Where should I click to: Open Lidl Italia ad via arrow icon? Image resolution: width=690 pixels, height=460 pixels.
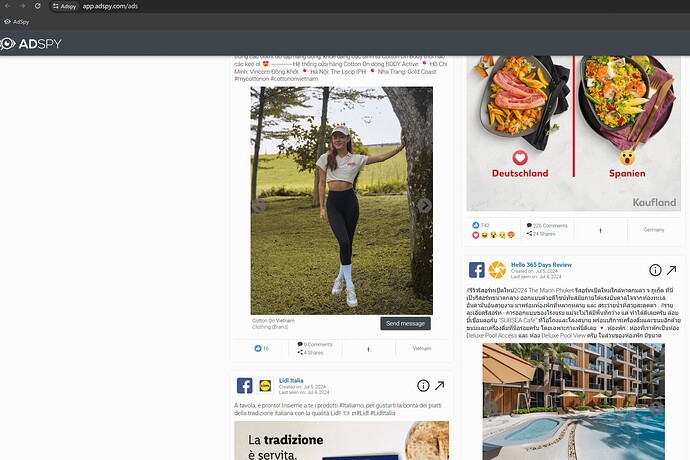(x=440, y=386)
